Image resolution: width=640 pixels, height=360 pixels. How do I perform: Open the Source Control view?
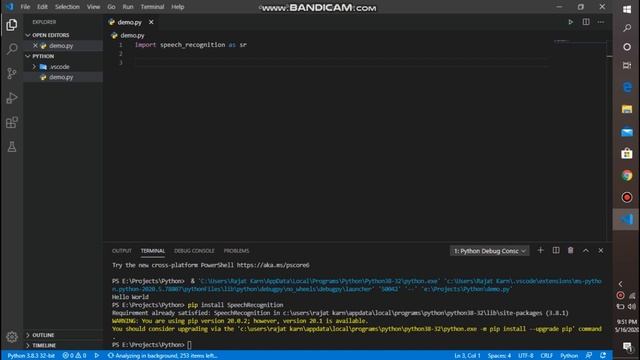pos(11,73)
